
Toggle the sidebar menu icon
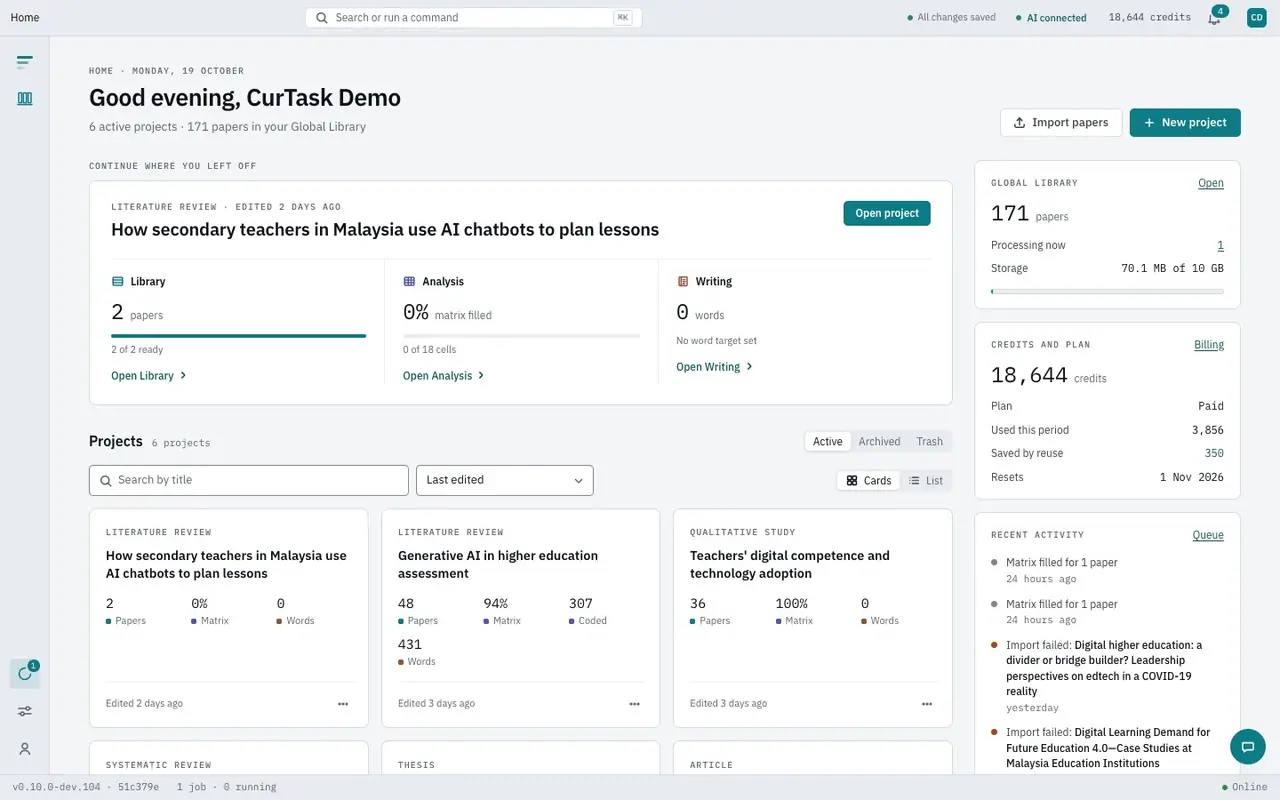point(25,62)
